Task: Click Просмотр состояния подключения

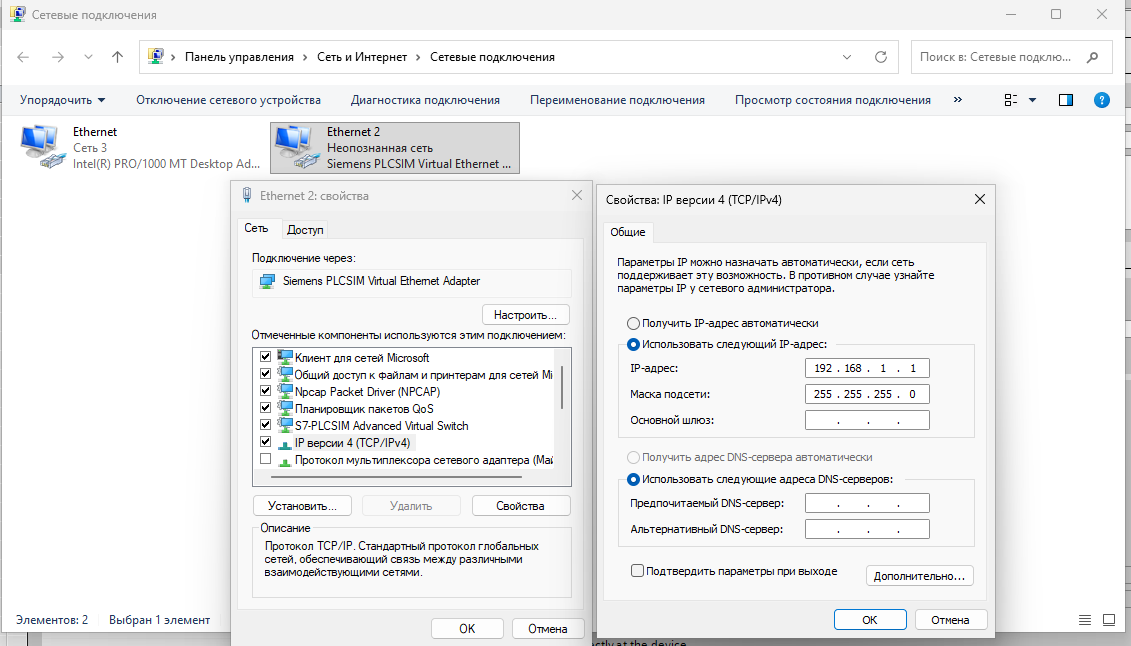Action: [x=833, y=100]
